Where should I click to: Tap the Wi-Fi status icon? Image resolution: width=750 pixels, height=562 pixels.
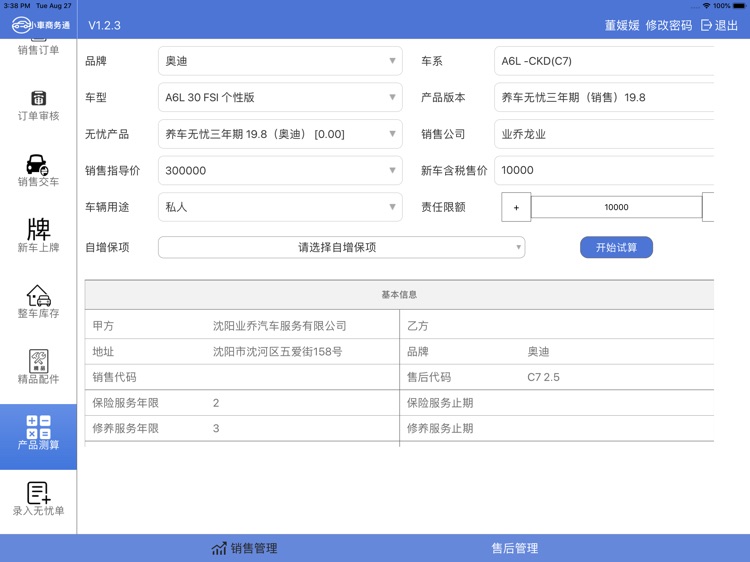tap(706, 6)
